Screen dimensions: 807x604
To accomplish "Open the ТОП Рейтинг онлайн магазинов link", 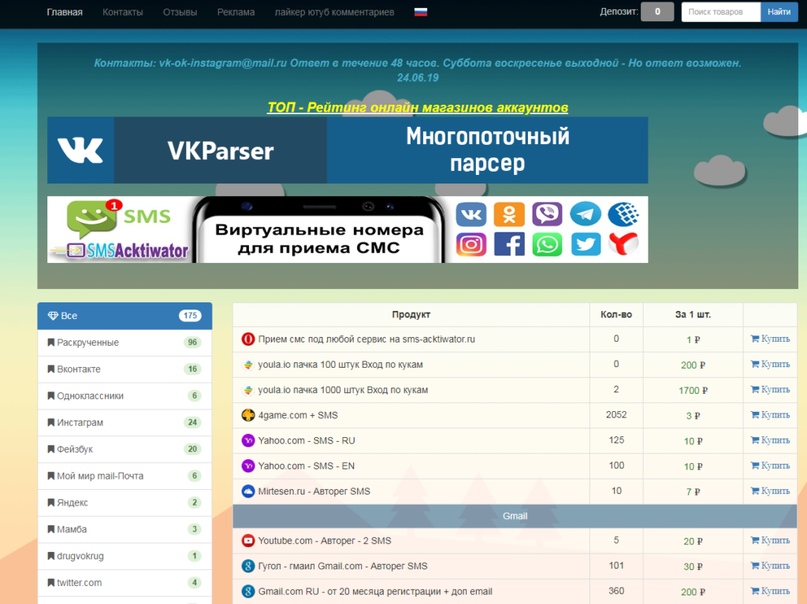I will click(x=417, y=107).
